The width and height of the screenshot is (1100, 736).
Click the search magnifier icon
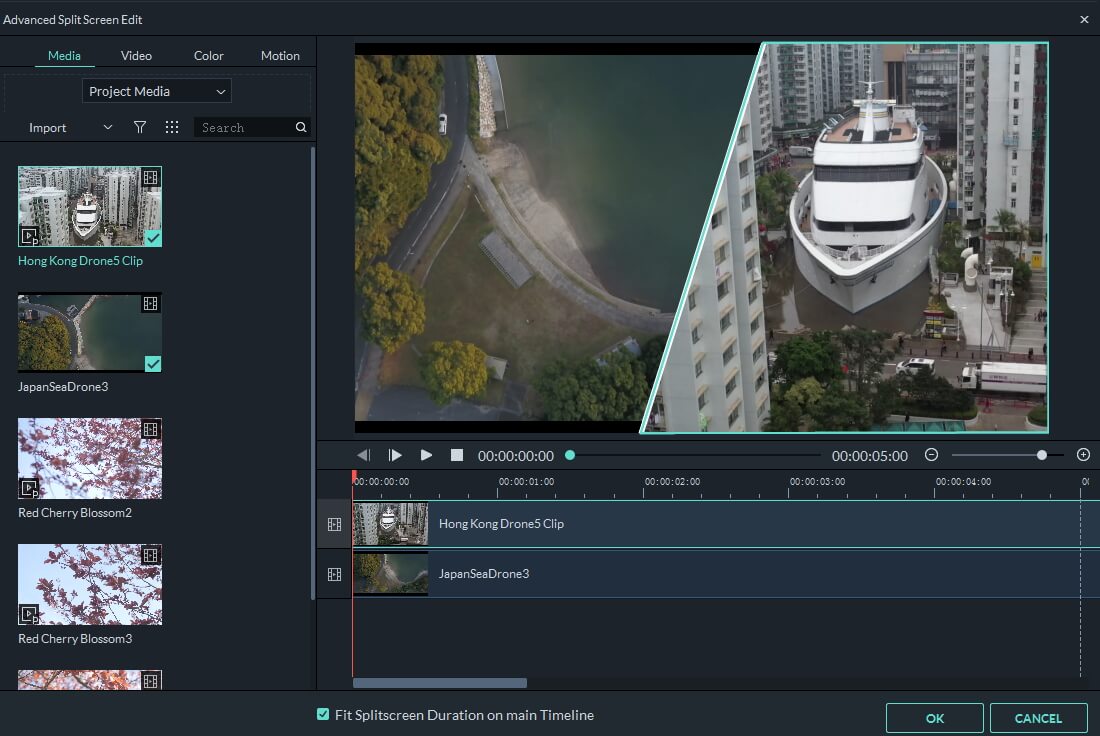point(300,127)
